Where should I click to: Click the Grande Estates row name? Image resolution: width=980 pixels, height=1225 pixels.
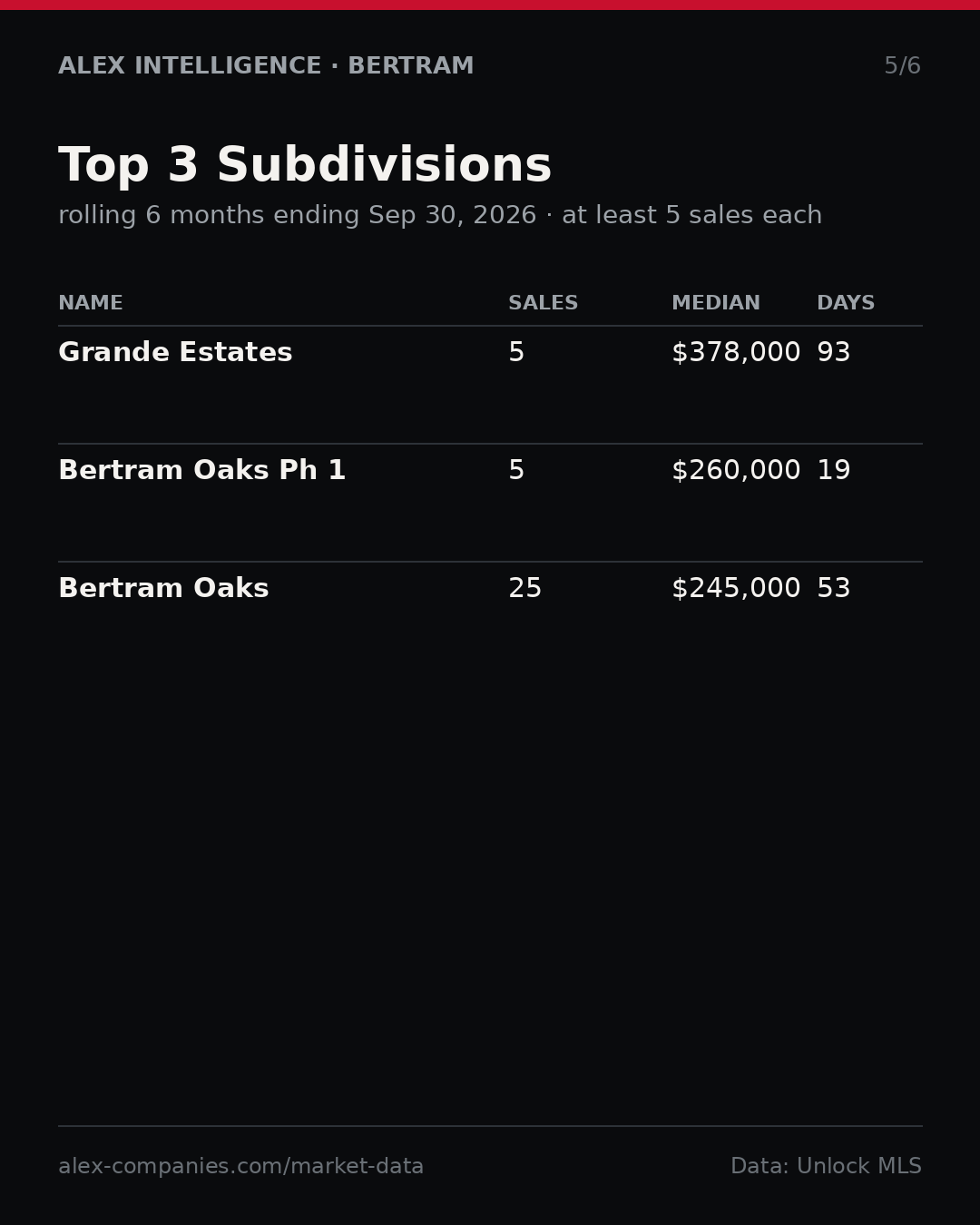pos(175,353)
